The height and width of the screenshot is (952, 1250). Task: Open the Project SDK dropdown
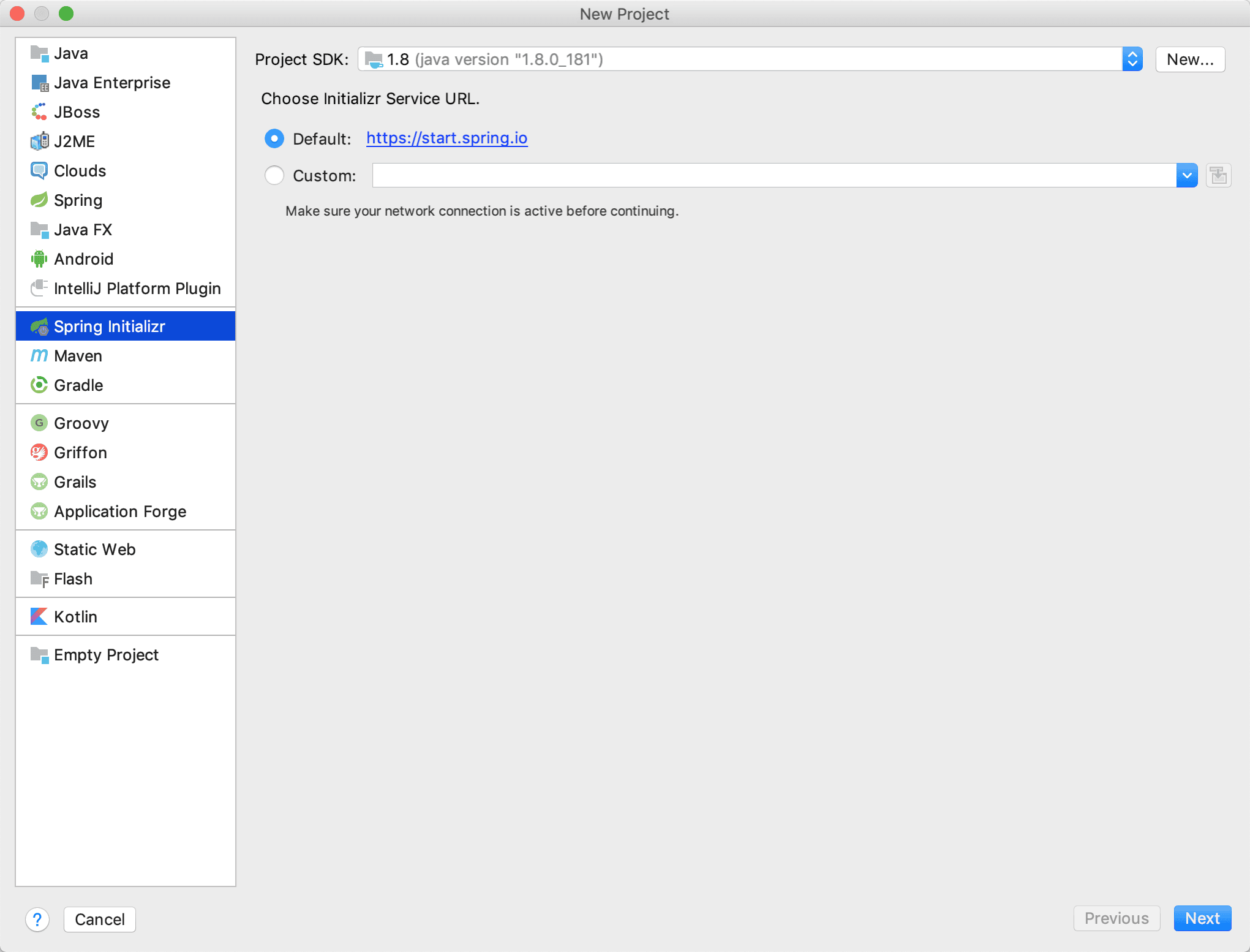coord(1132,59)
